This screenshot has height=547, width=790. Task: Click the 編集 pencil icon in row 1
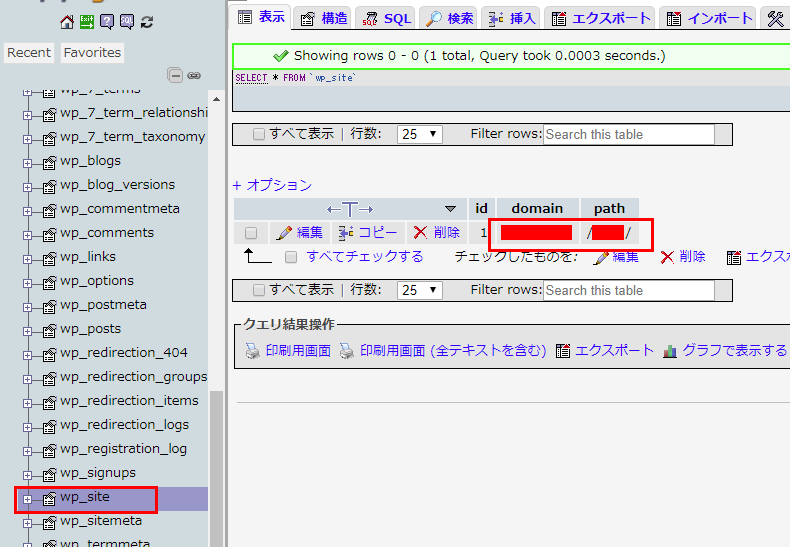tap(284, 232)
